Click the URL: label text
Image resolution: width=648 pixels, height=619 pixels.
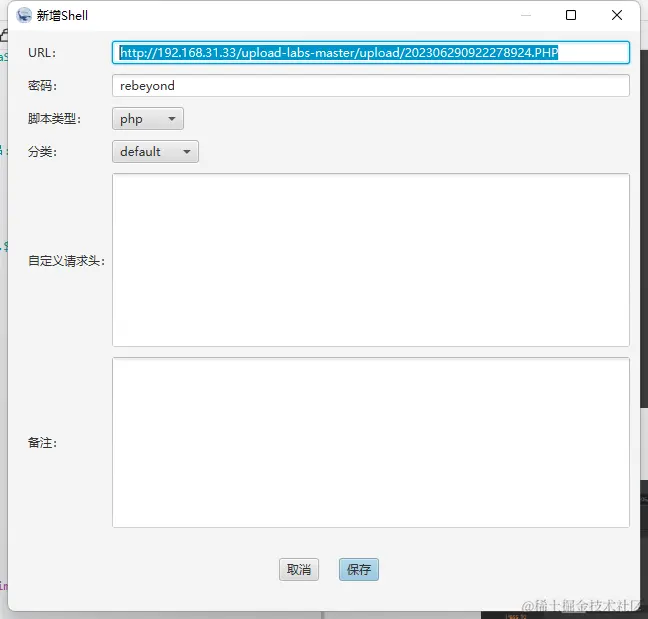[42, 53]
